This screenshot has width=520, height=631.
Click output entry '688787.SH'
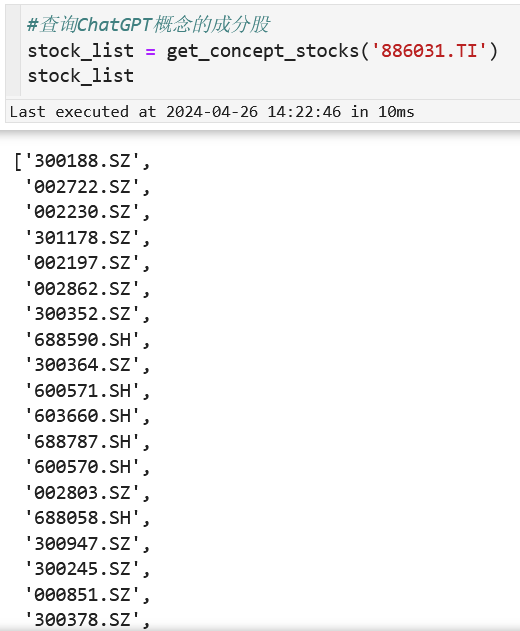pos(82,441)
